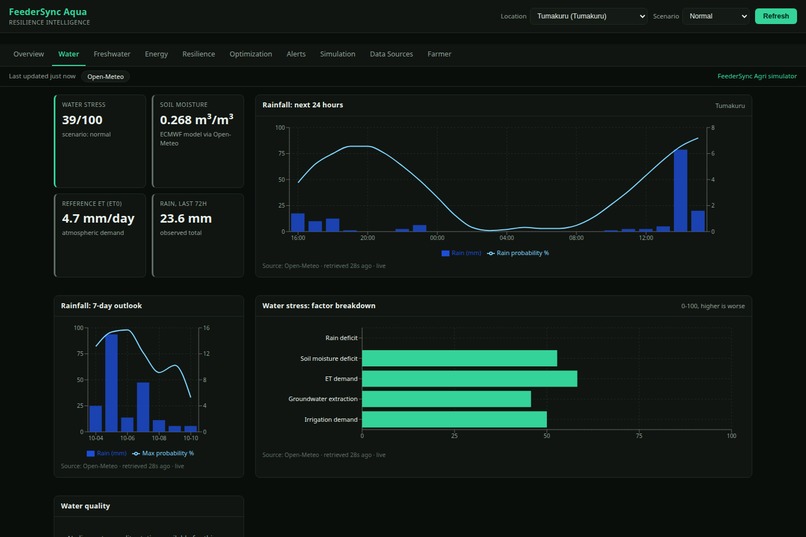Click the 'RESILIENCE INTELLIGENCE' subtitle
The image size is (806, 537).
49,23
